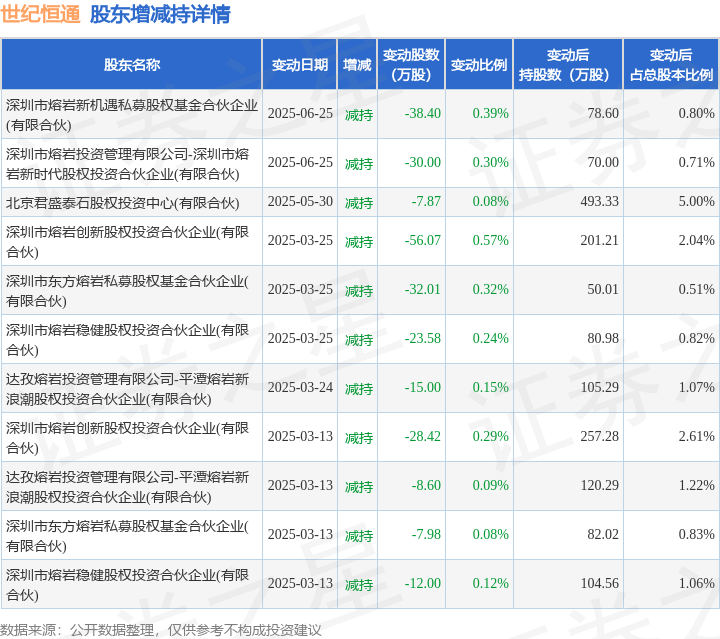720x639 pixels.
Task: Click the -28.42 share change value
Action: tap(422, 437)
